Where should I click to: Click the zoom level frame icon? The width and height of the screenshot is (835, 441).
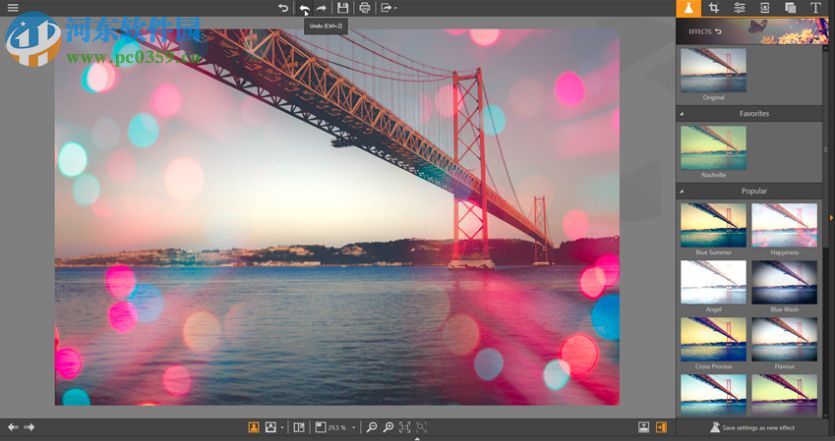pos(320,427)
